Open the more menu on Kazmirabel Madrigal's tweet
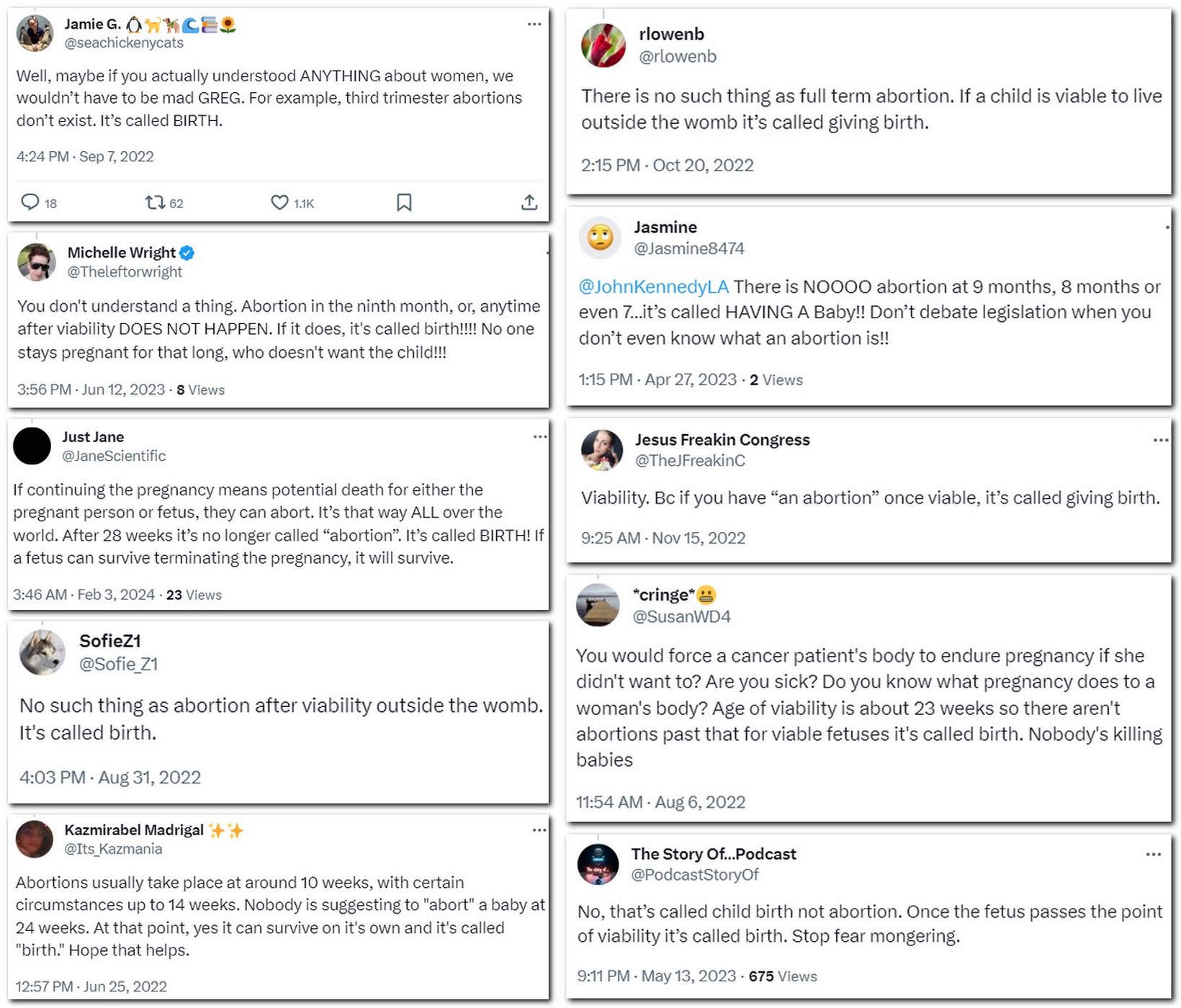The image size is (1181, 1008). [x=539, y=829]
